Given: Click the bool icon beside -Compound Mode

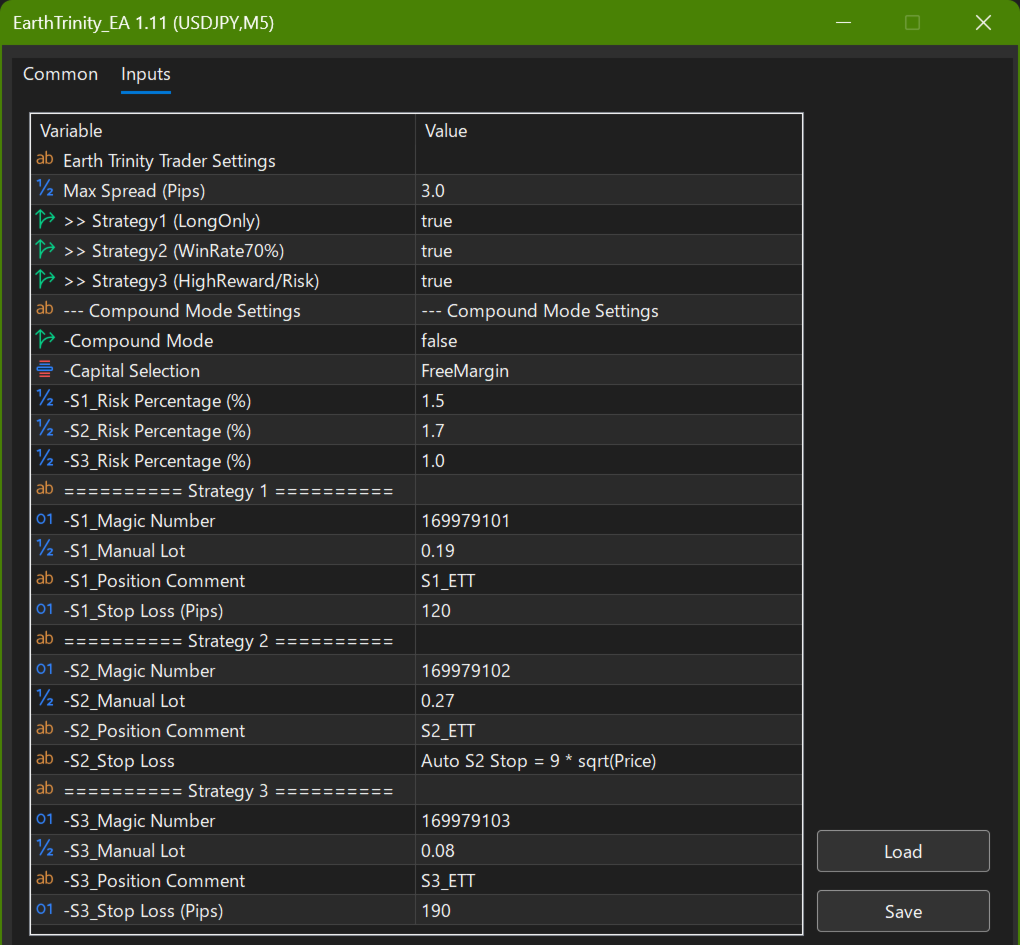Looking at the screenshot, I should 45,339.
